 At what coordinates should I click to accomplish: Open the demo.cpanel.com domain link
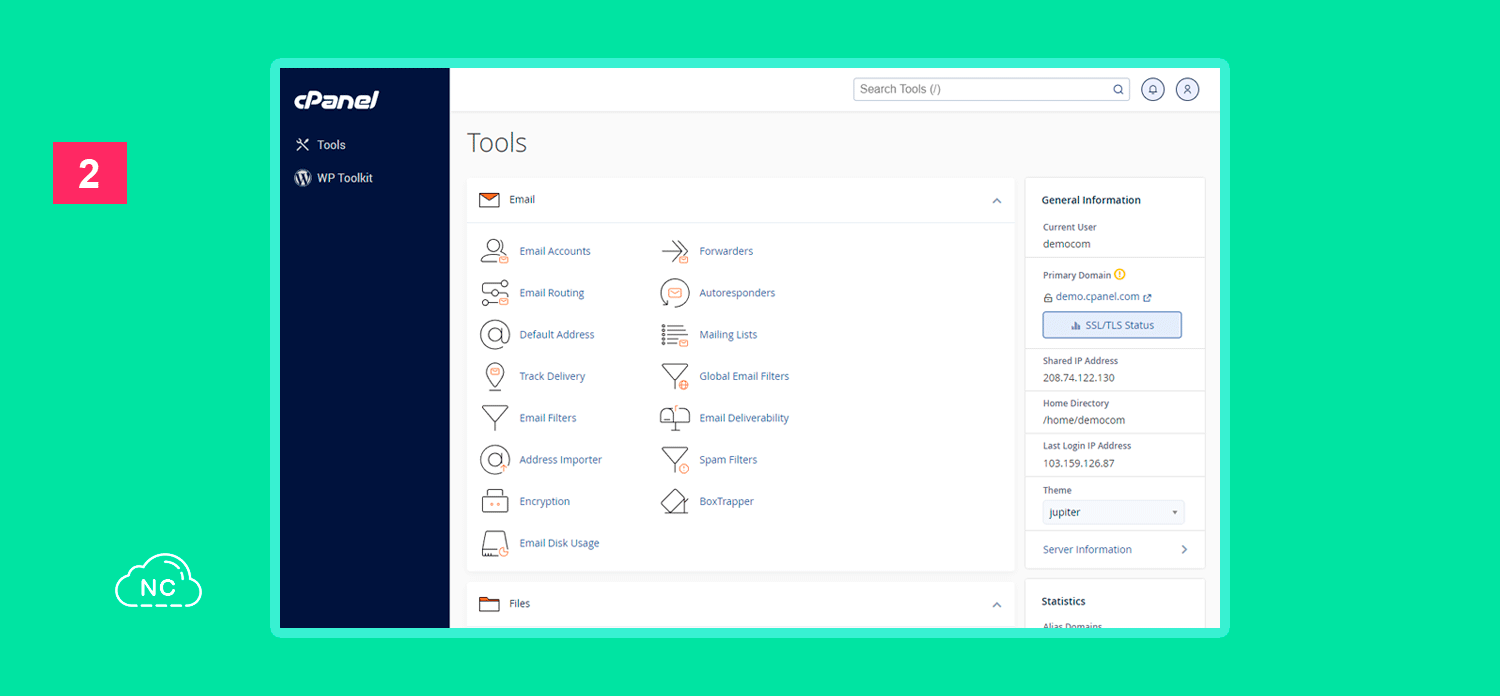coord(1097,297)
